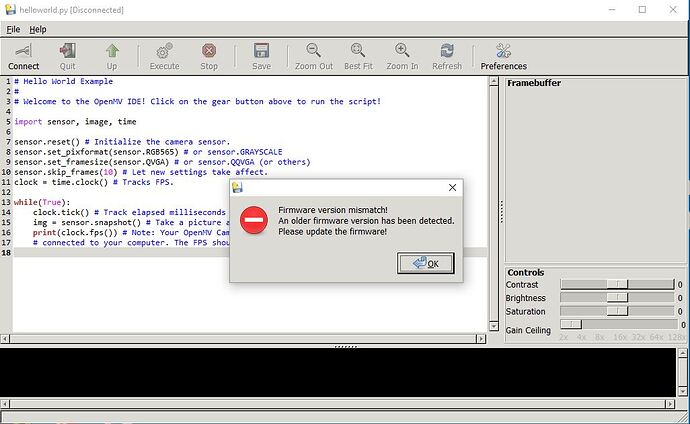Viewport: 690px width, 424px height.
Task: Click the Saturation slider handle
Action: tap(617, 311)
